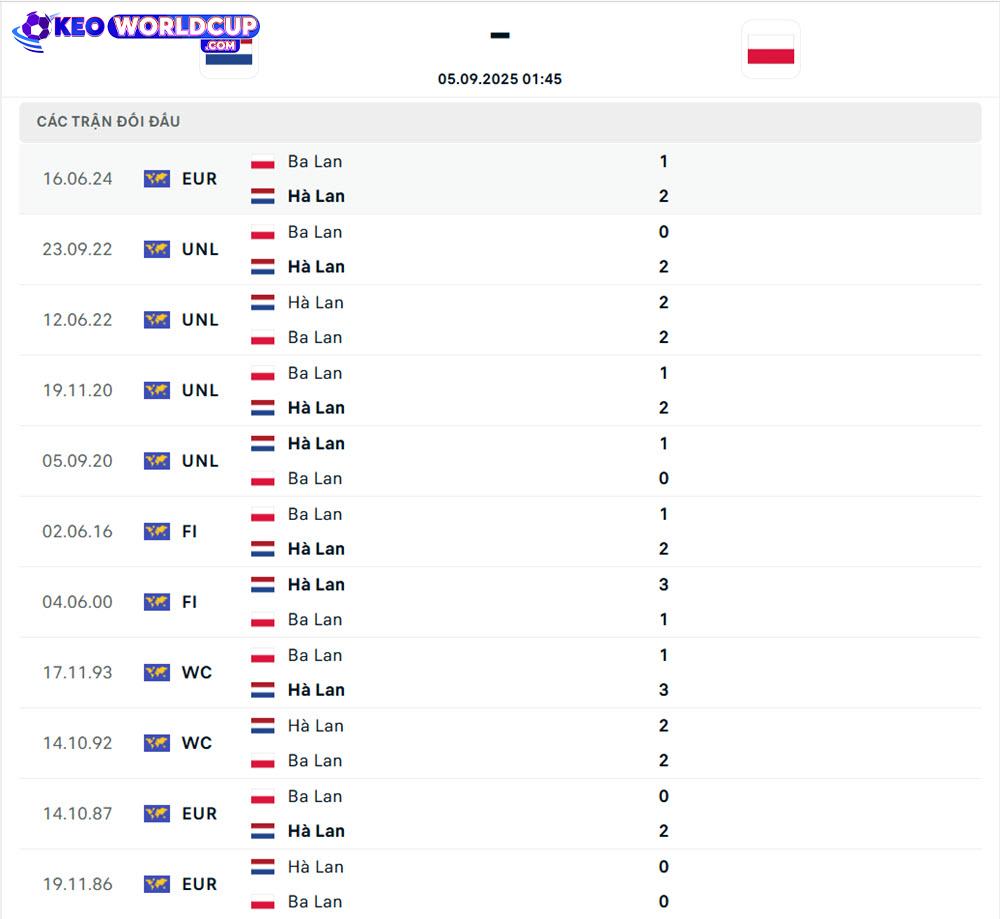
Task: Click the EUR label for 14.10.87 match
Action: (x=200, y=814)
